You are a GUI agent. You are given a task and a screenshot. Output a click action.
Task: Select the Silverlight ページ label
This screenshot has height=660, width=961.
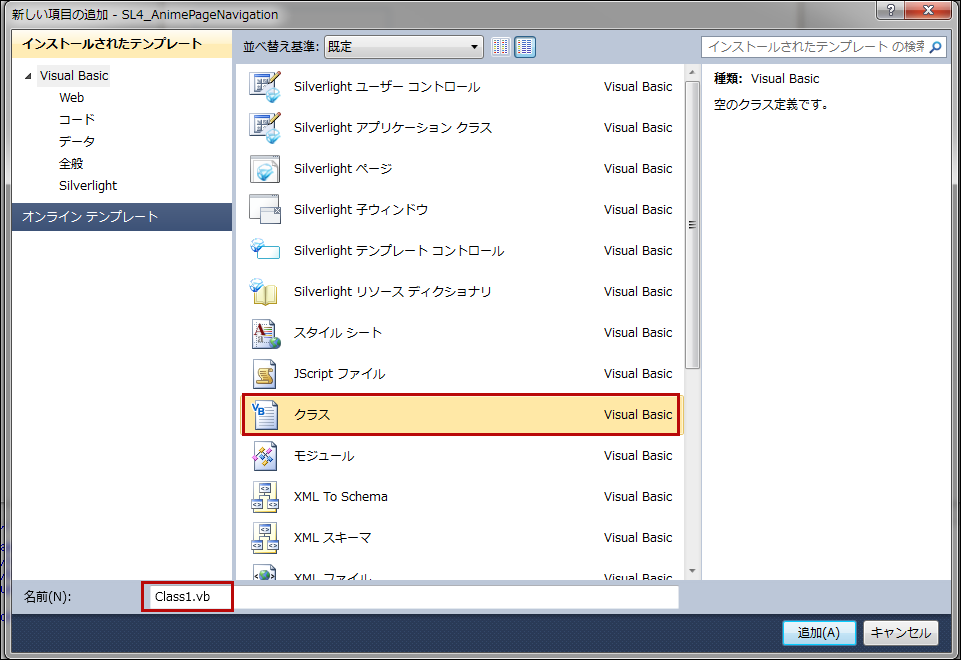click(x=343, y=169)
